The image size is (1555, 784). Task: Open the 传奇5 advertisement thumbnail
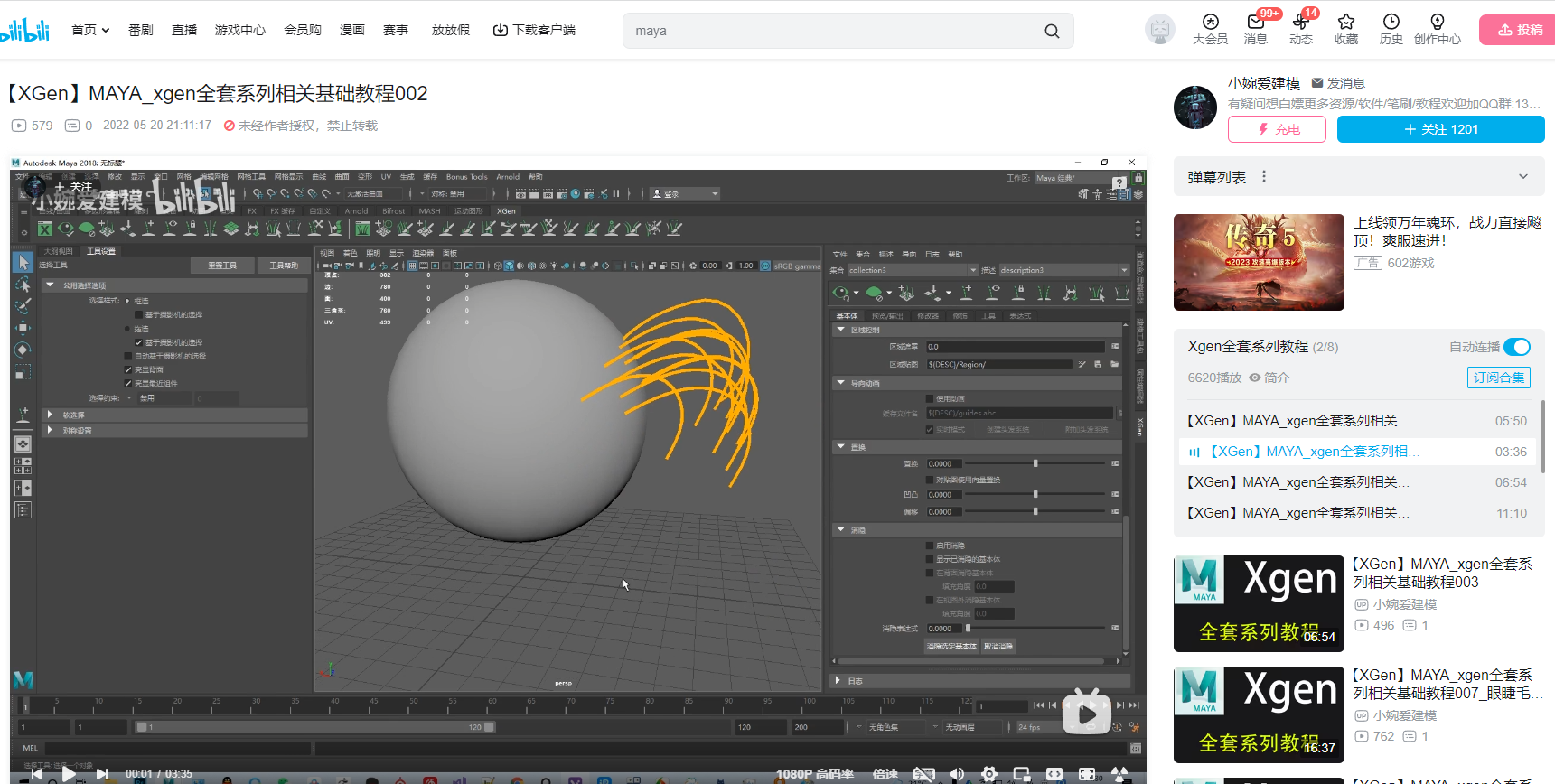(1259, 262)
